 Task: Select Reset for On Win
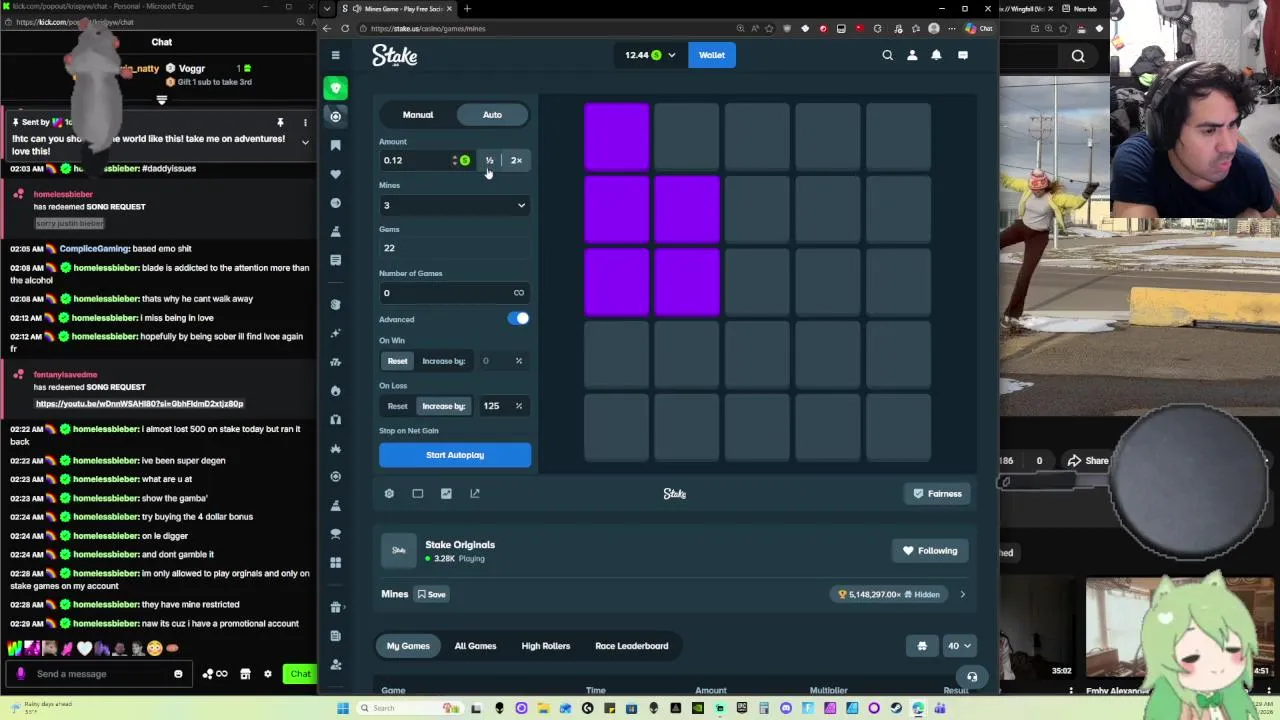click(397, 361)
